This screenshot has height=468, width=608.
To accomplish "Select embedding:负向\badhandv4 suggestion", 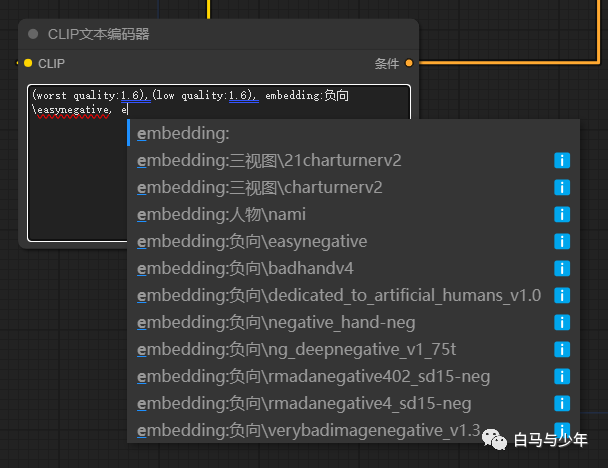I will tap(245, 268).
